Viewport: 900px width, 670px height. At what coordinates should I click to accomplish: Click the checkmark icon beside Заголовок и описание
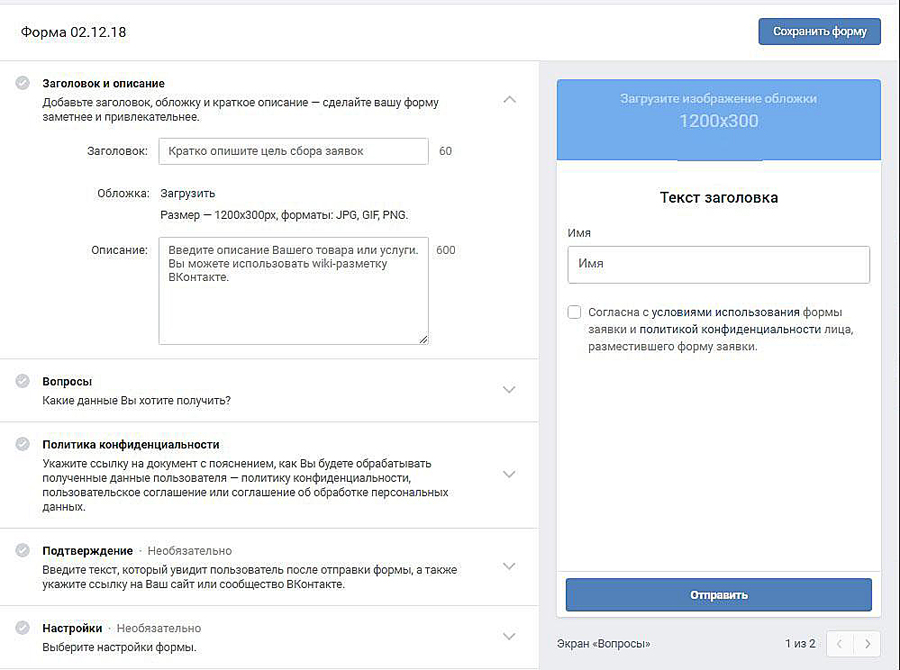tap(22, 83)
